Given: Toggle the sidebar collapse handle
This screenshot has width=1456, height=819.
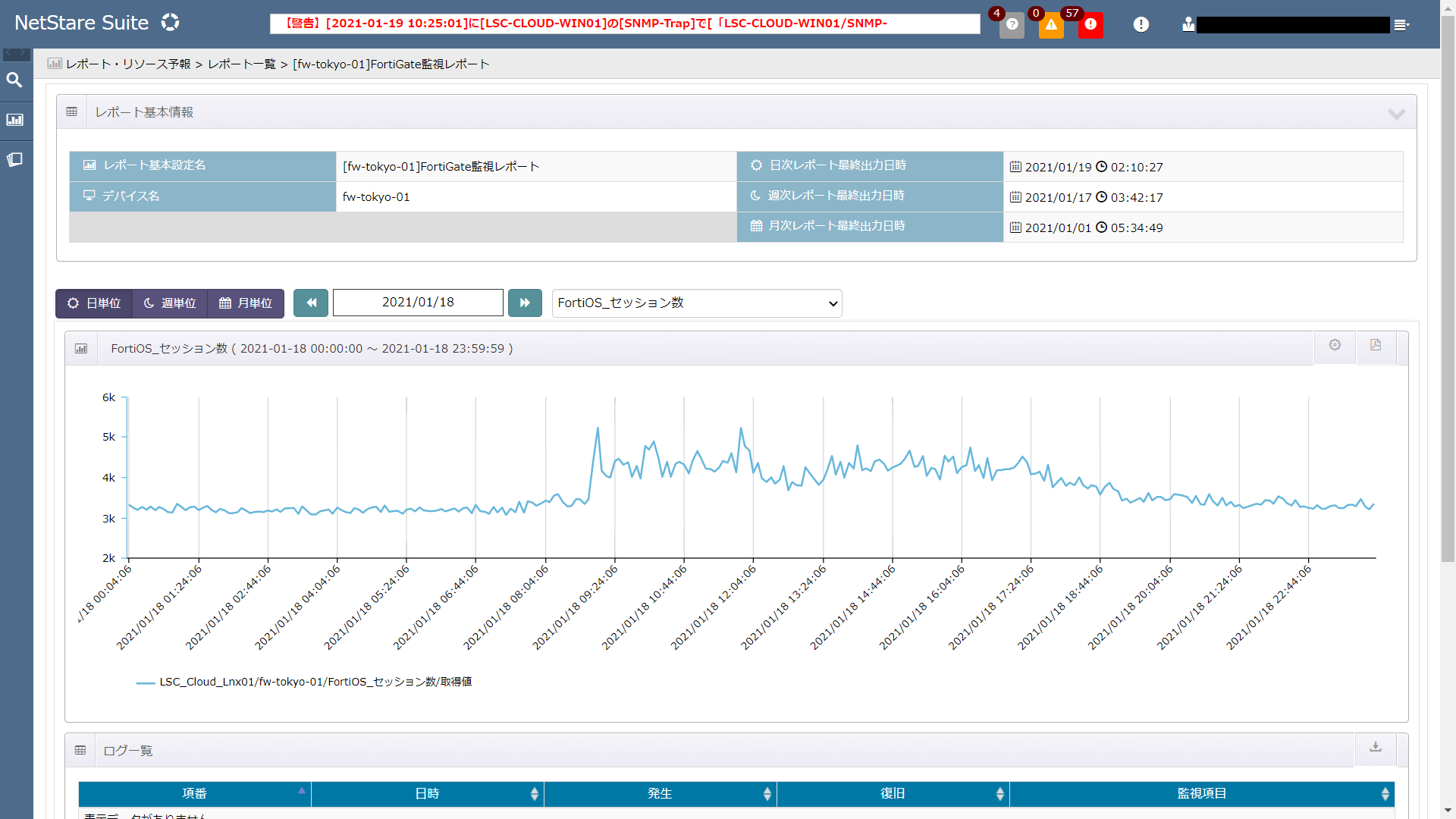Looking at the screenshot, I should [x=16, y=54].
